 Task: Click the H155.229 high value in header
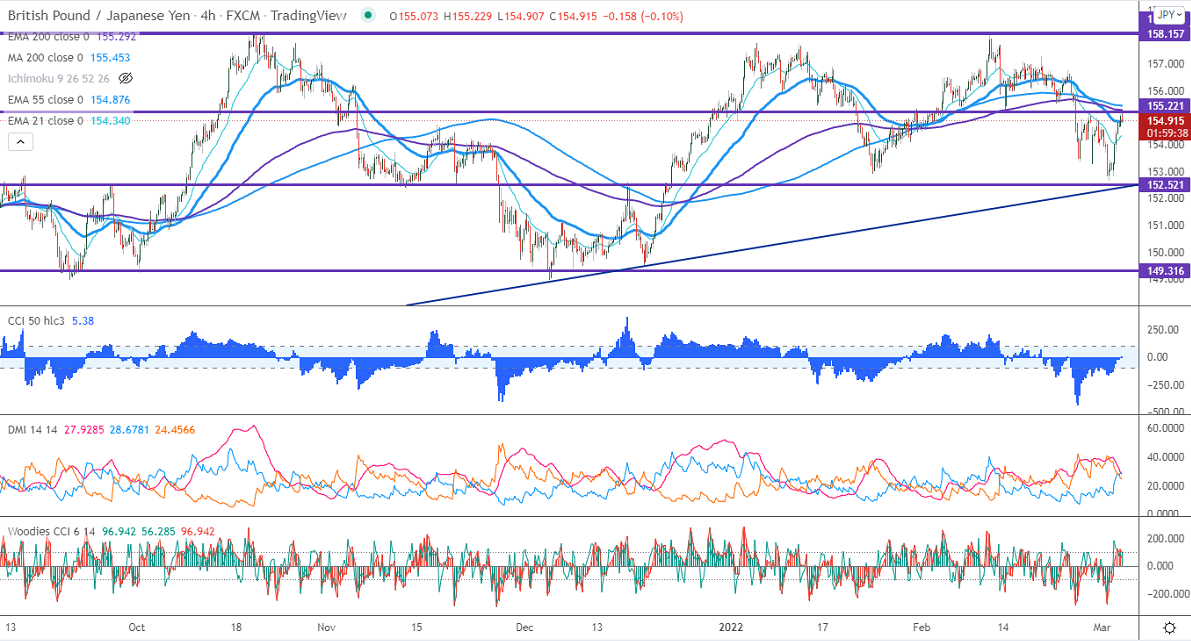click(468, 16)
